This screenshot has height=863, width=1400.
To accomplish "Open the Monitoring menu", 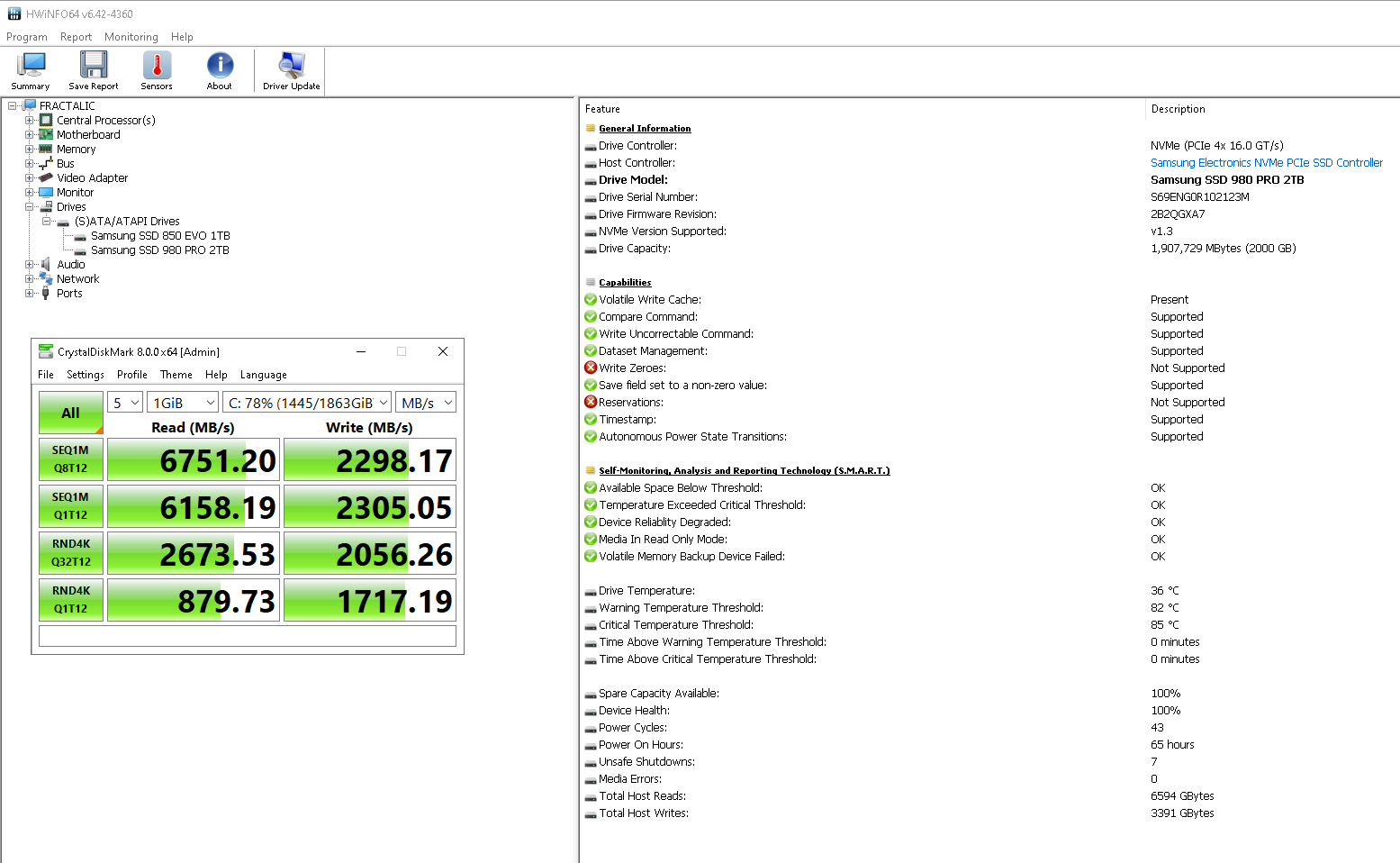I will pyautogui.click(x=131, y=37).
